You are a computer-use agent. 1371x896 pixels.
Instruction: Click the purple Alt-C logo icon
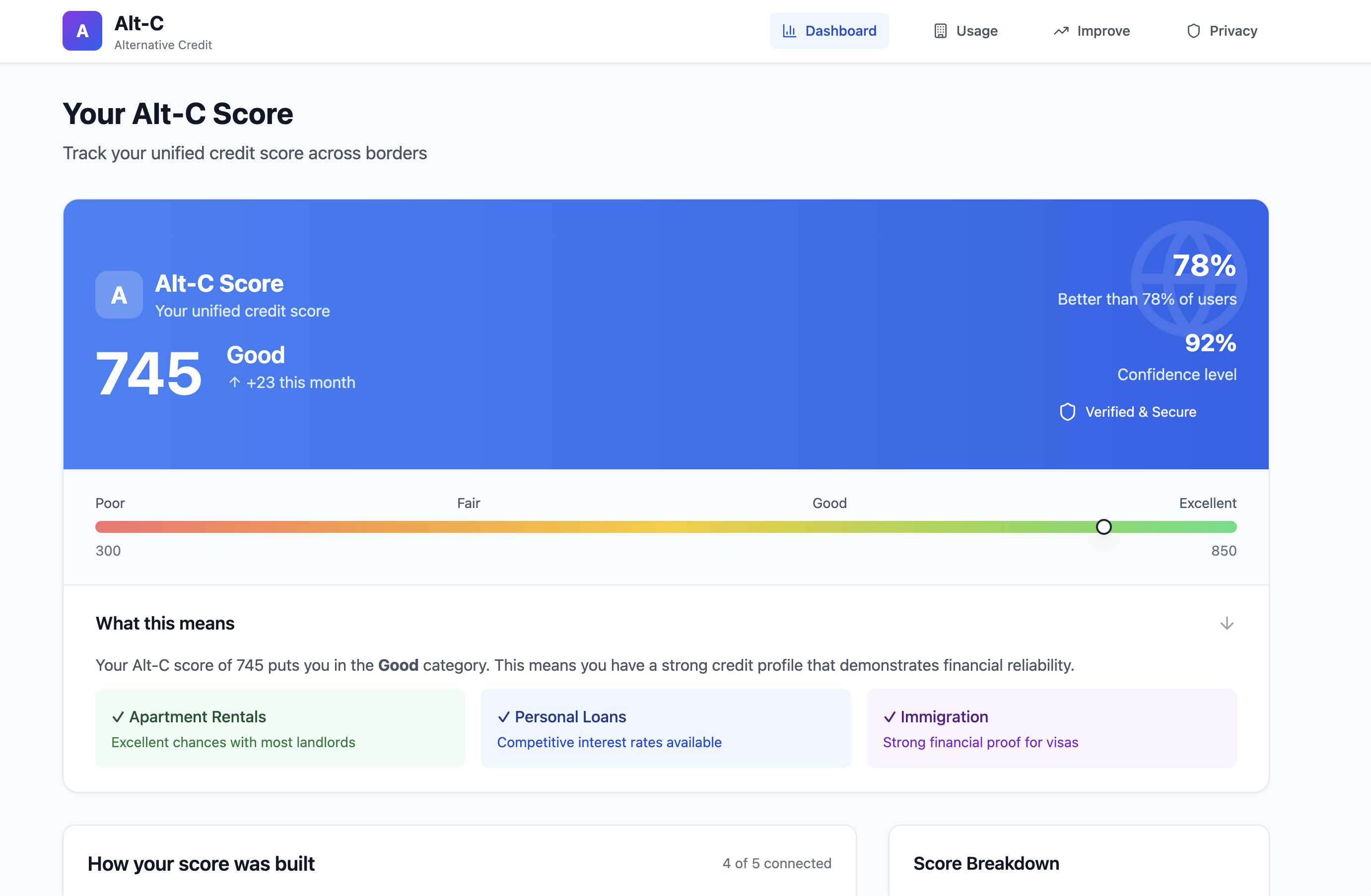point(82,31)
